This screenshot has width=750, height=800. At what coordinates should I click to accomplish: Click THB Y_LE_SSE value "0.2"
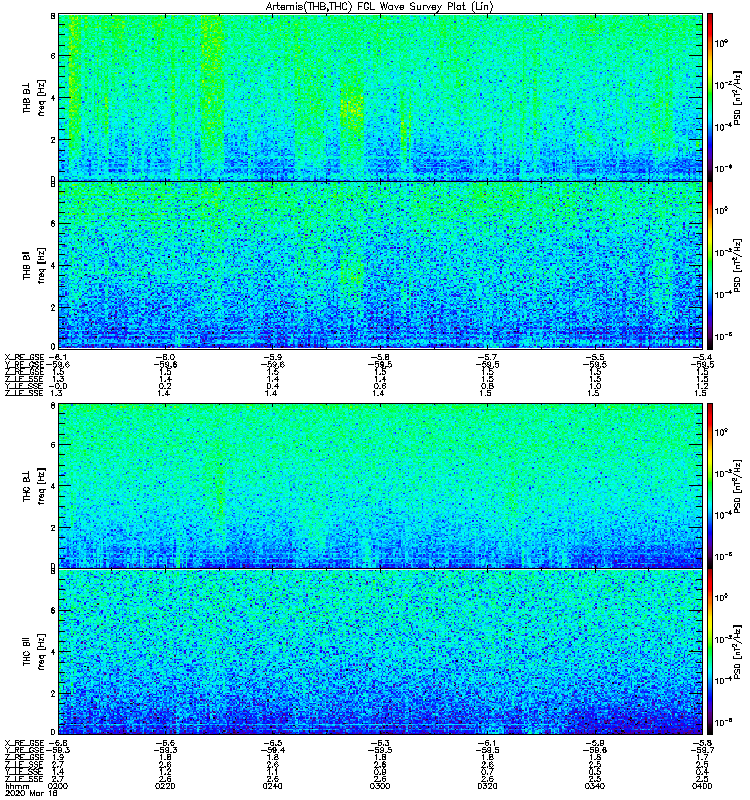point(165,386)
